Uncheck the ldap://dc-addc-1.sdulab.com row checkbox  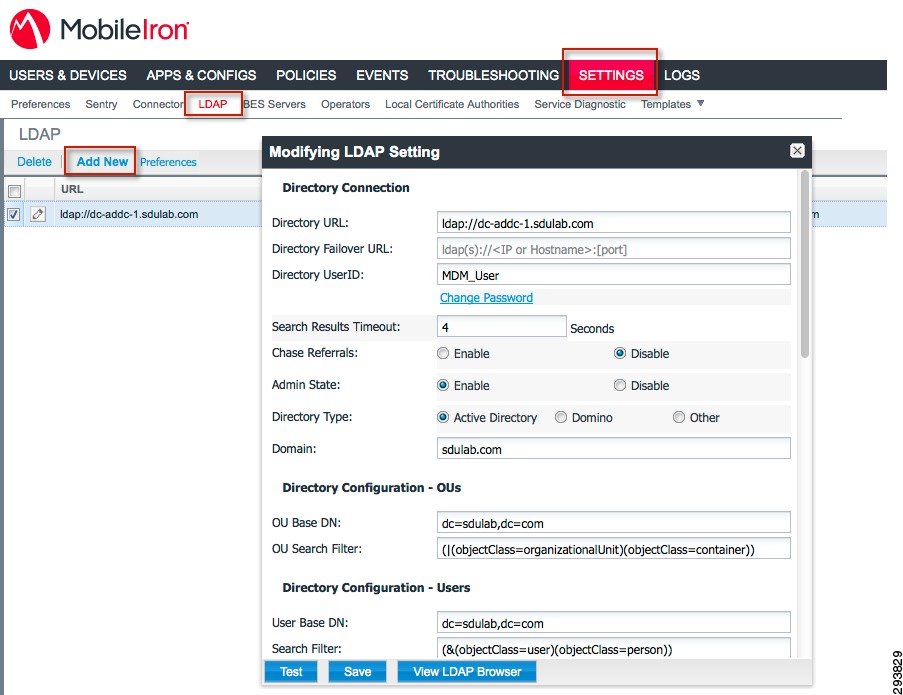pyautogui.click(x=14, y=215)
